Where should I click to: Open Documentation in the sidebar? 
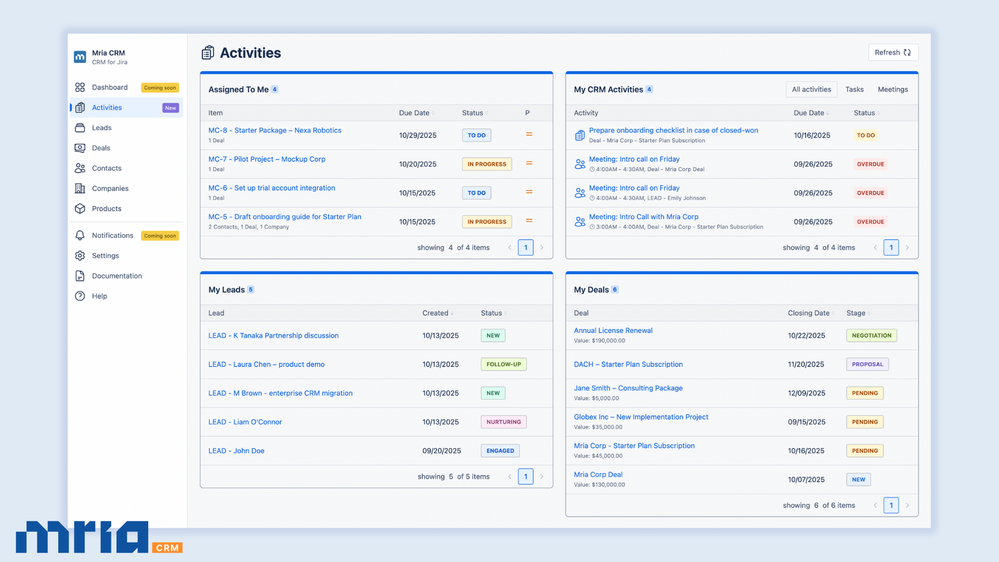[117, 276]
